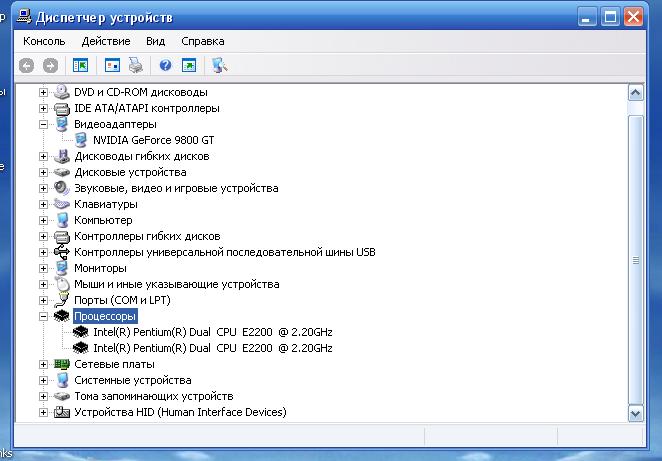This screenshot has width=662, height=461.
Task: Expand Мониторы node
Action: (43, 268)
